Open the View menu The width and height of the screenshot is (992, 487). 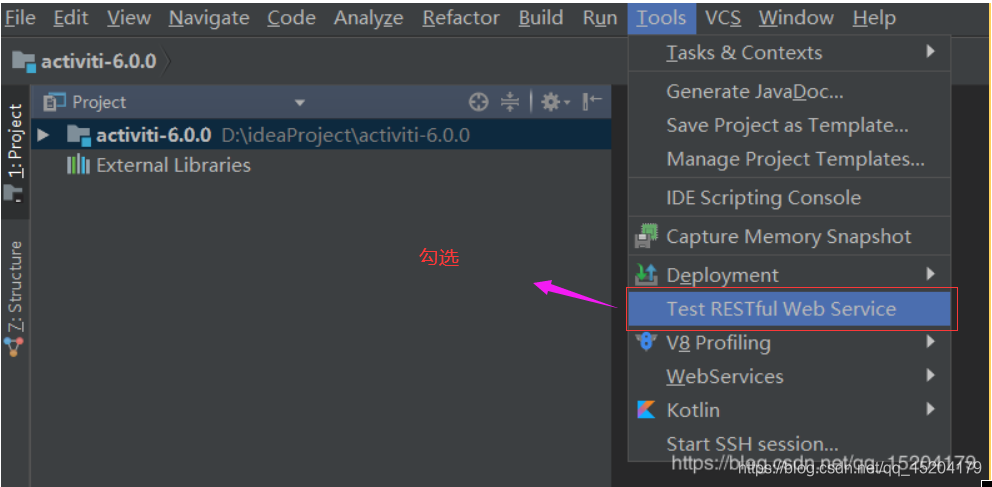tap(129, 18)
